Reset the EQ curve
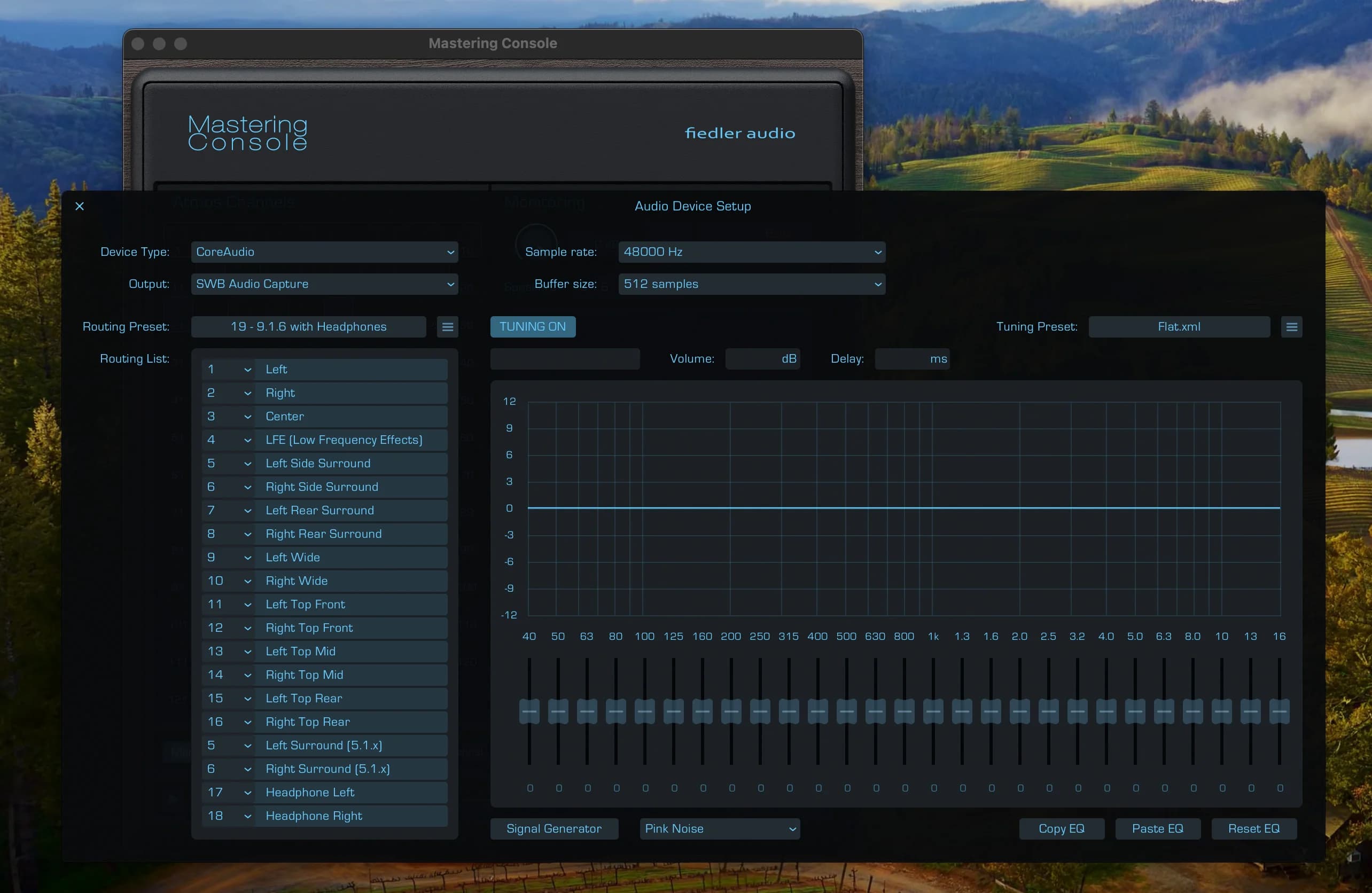This screenshot has height=893, width=1372. click(x=1254, y=828)
